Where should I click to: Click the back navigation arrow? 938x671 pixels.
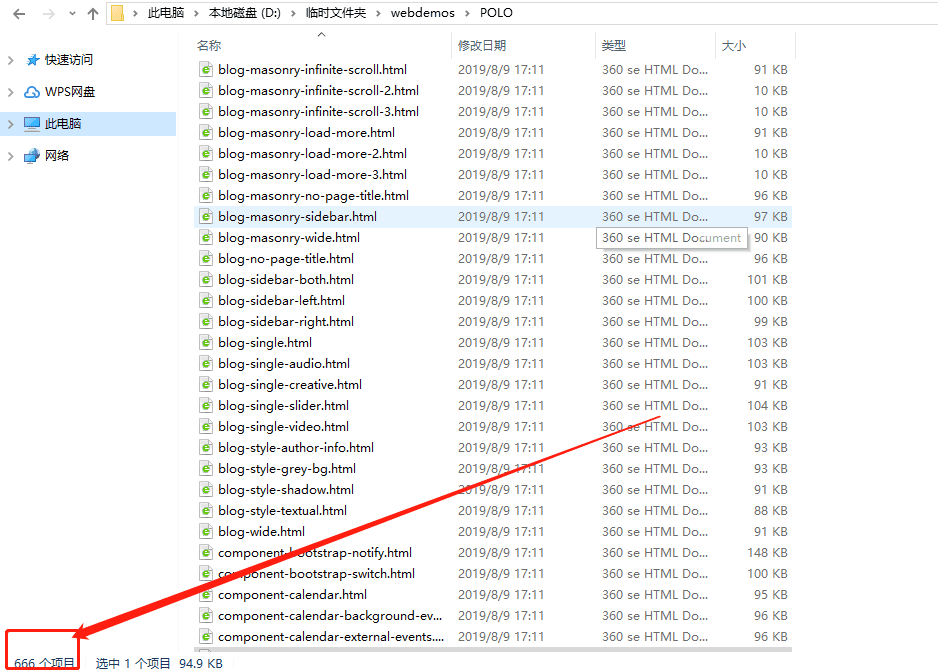click(18, 14)
